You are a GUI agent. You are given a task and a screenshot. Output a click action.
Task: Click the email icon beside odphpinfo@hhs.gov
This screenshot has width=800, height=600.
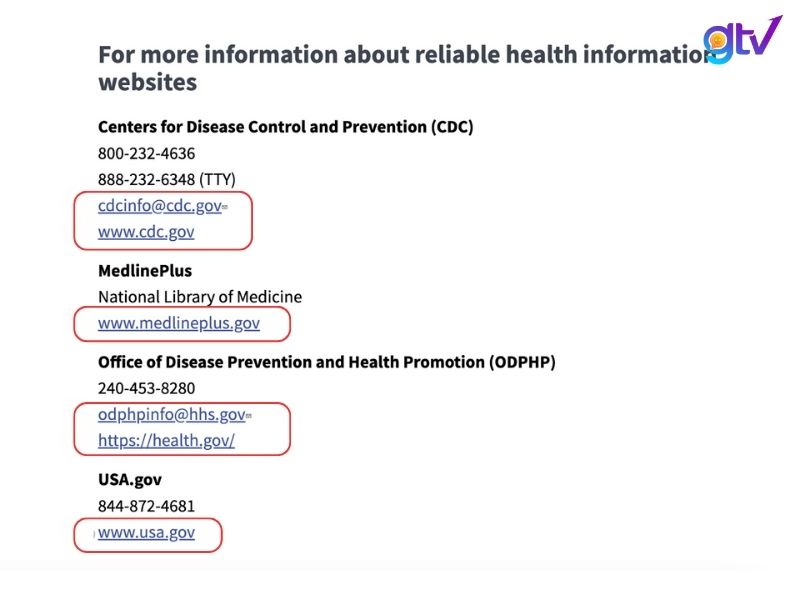[x=249, y=415]
